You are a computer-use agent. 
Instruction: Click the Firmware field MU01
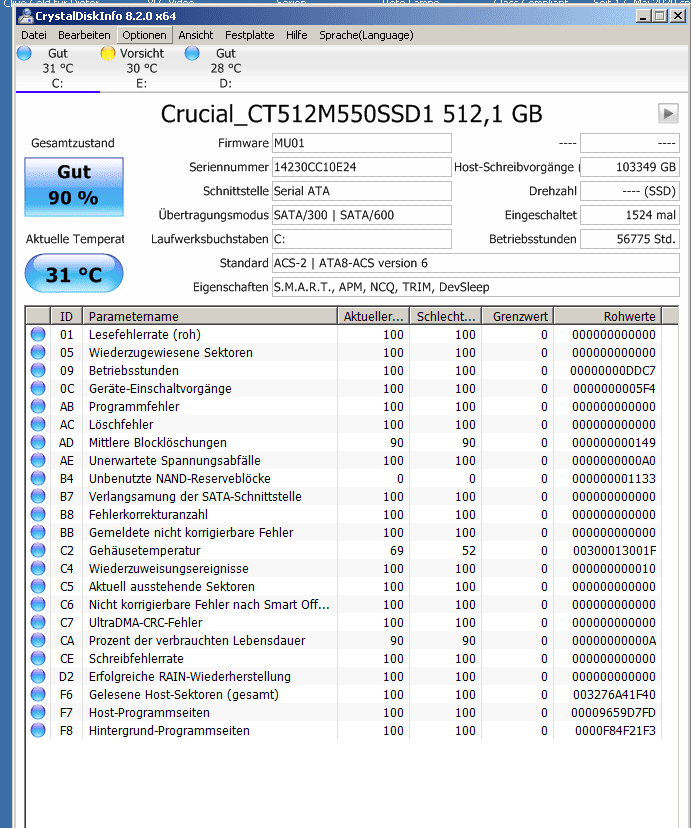(x=362, y=143)
